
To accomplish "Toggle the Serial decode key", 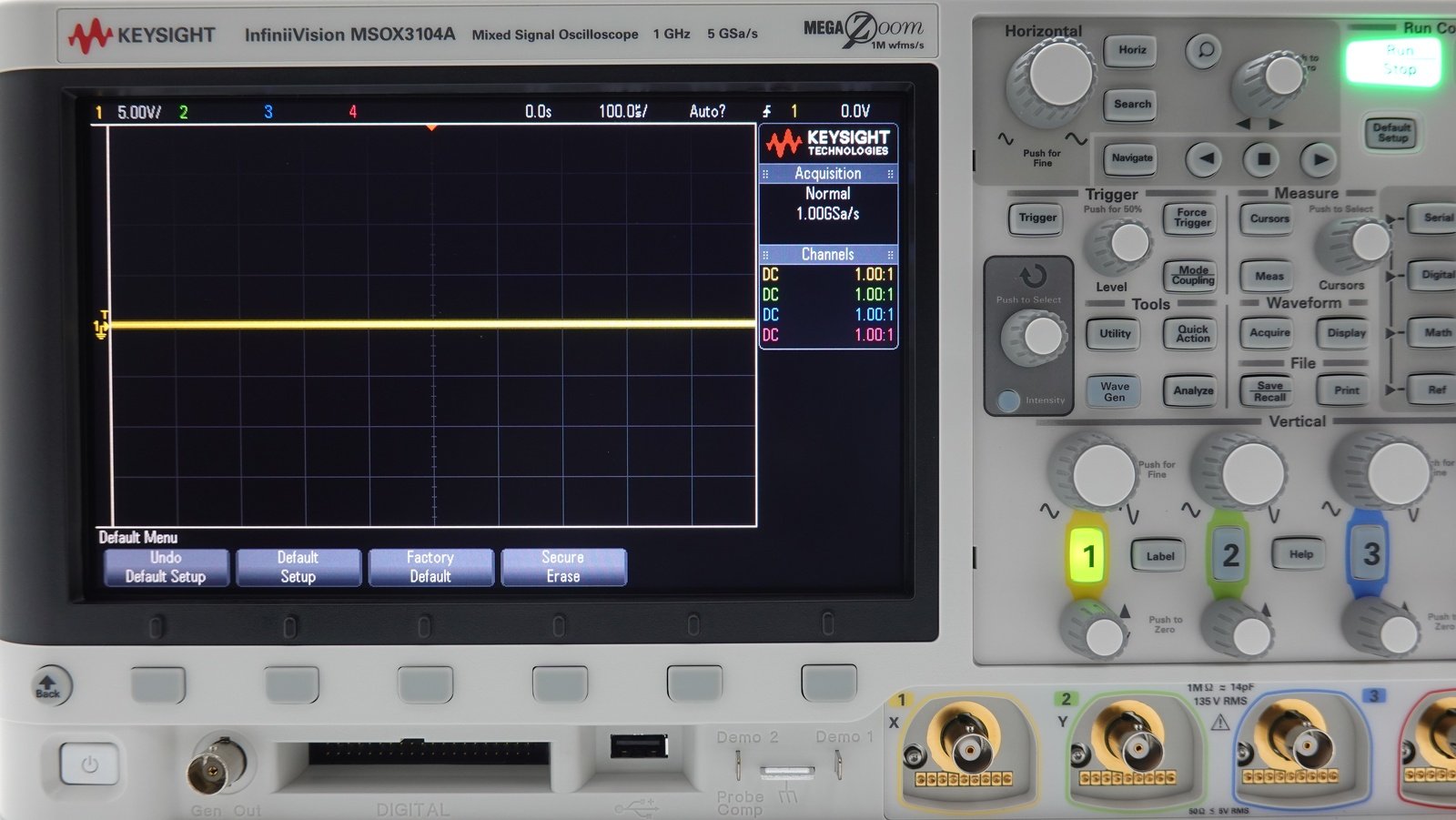I will point(1434,218).
